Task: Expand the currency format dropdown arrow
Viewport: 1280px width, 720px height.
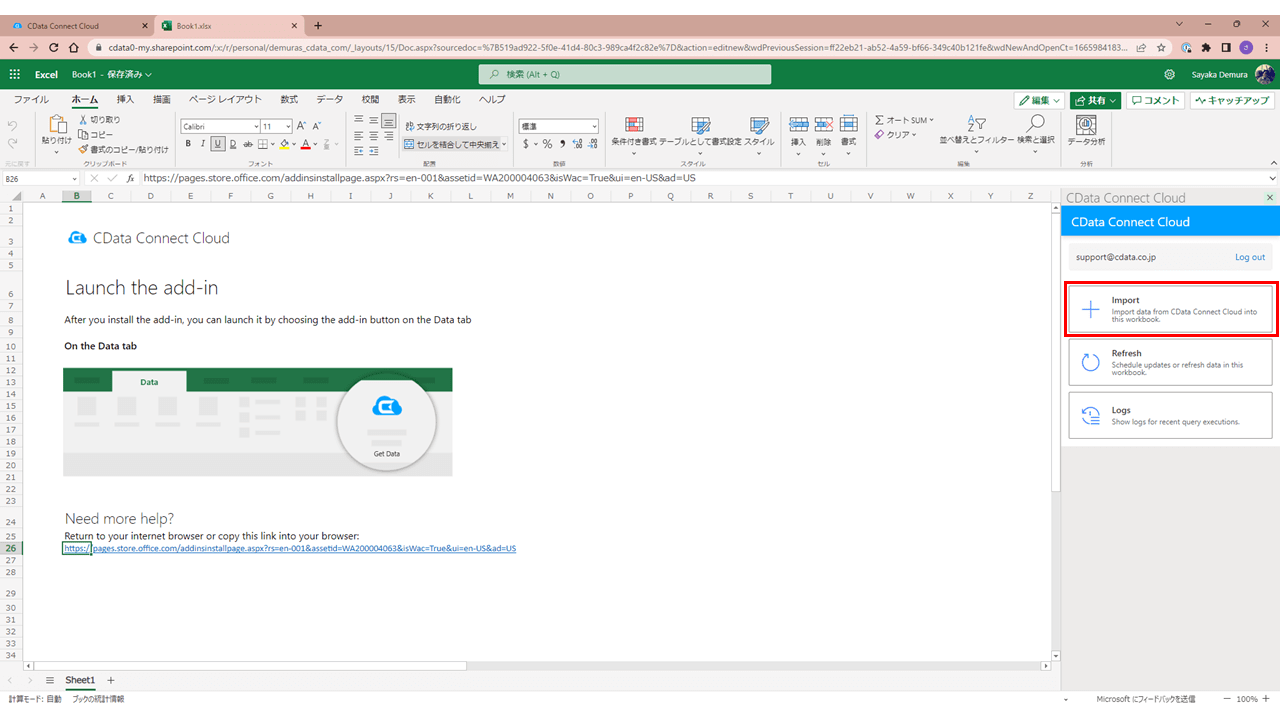Action: (x=535, y=144)
